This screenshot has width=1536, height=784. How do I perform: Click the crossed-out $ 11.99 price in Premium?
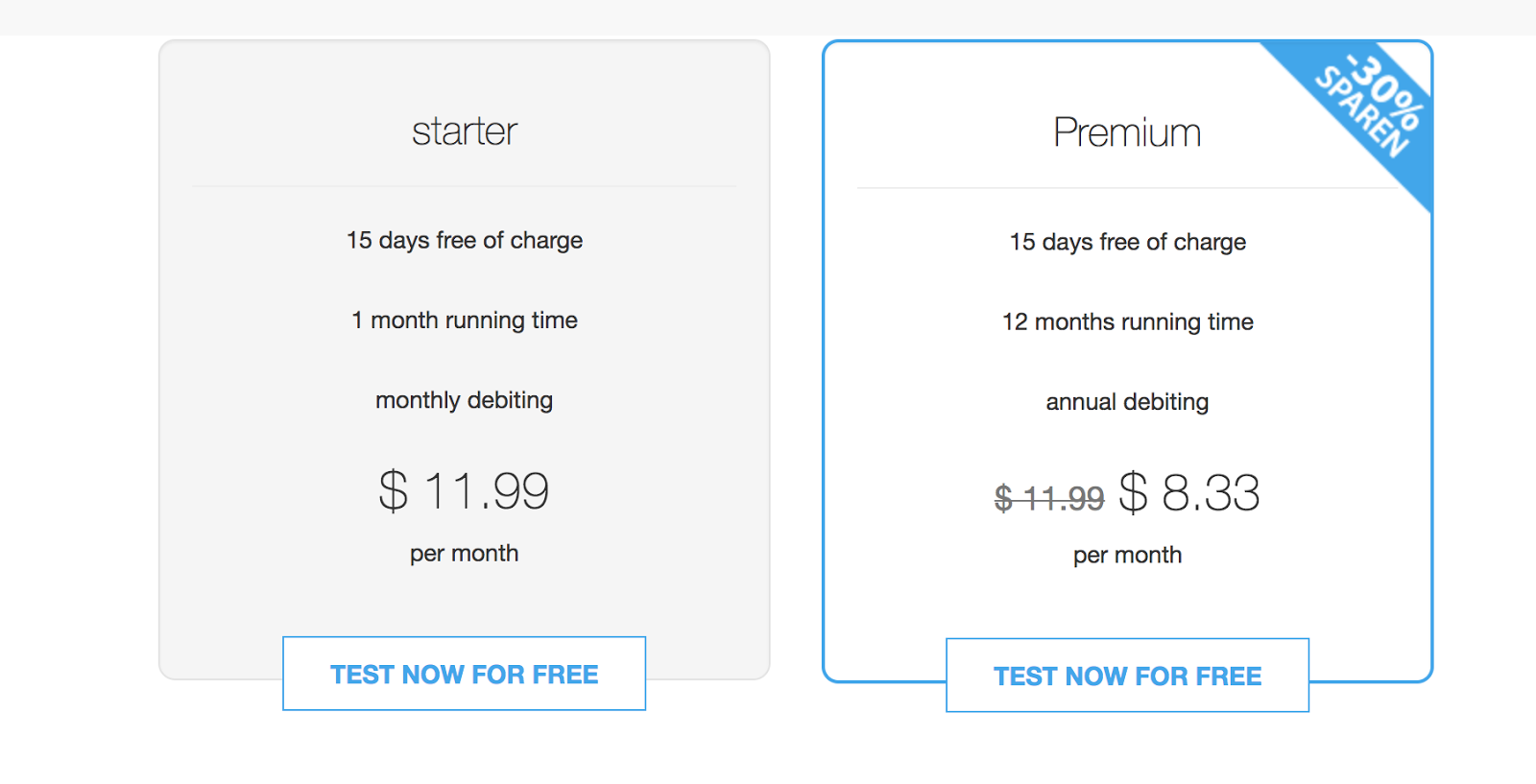click(x=1049, y=498)
